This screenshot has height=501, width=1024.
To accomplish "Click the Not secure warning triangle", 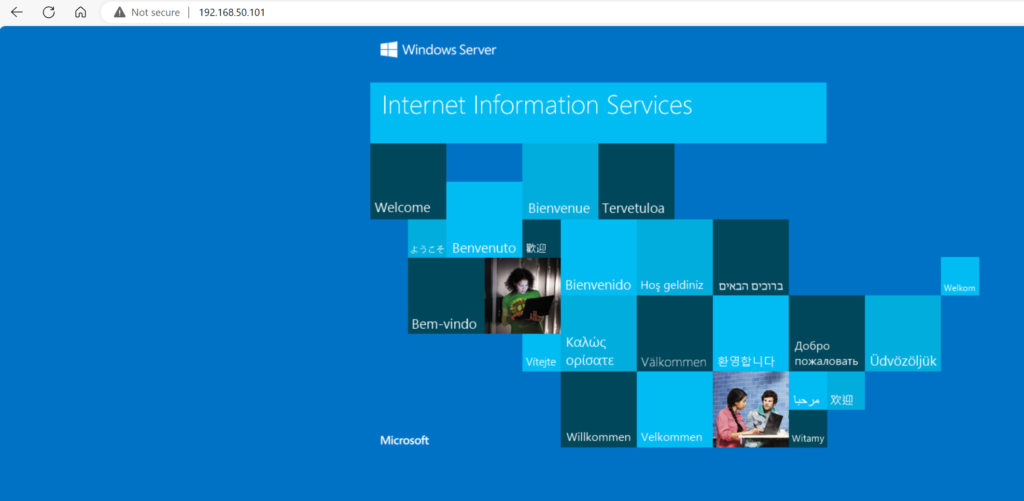I will pyautogui.click(x=120, y=12).
